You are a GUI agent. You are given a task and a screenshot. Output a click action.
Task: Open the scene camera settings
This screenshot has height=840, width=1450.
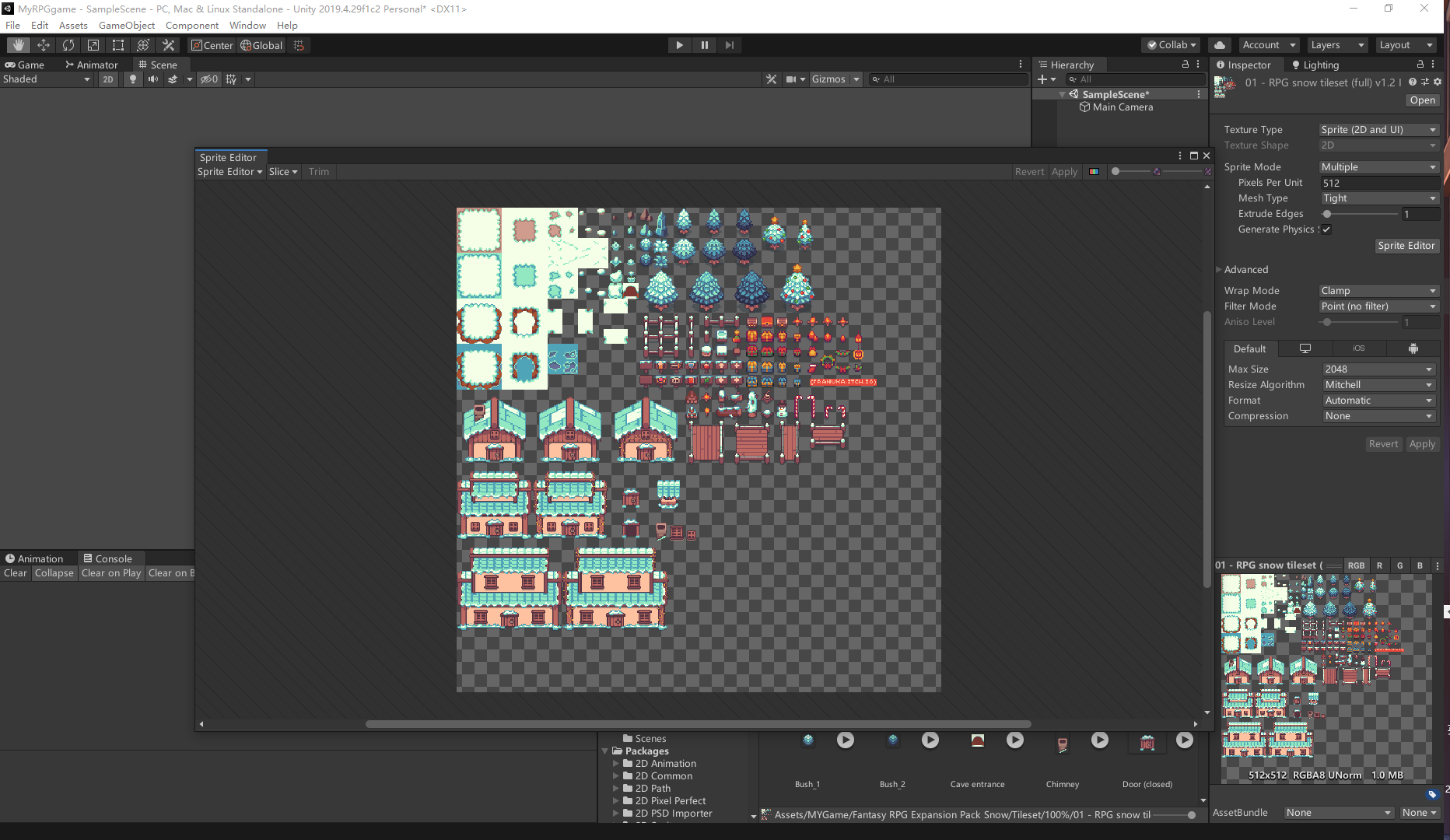[x=791, y=79]
